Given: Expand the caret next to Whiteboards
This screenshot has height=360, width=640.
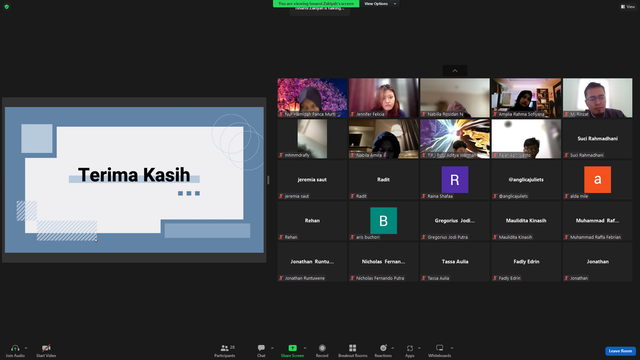Looking at the screenshot, I should click(452, 348).
